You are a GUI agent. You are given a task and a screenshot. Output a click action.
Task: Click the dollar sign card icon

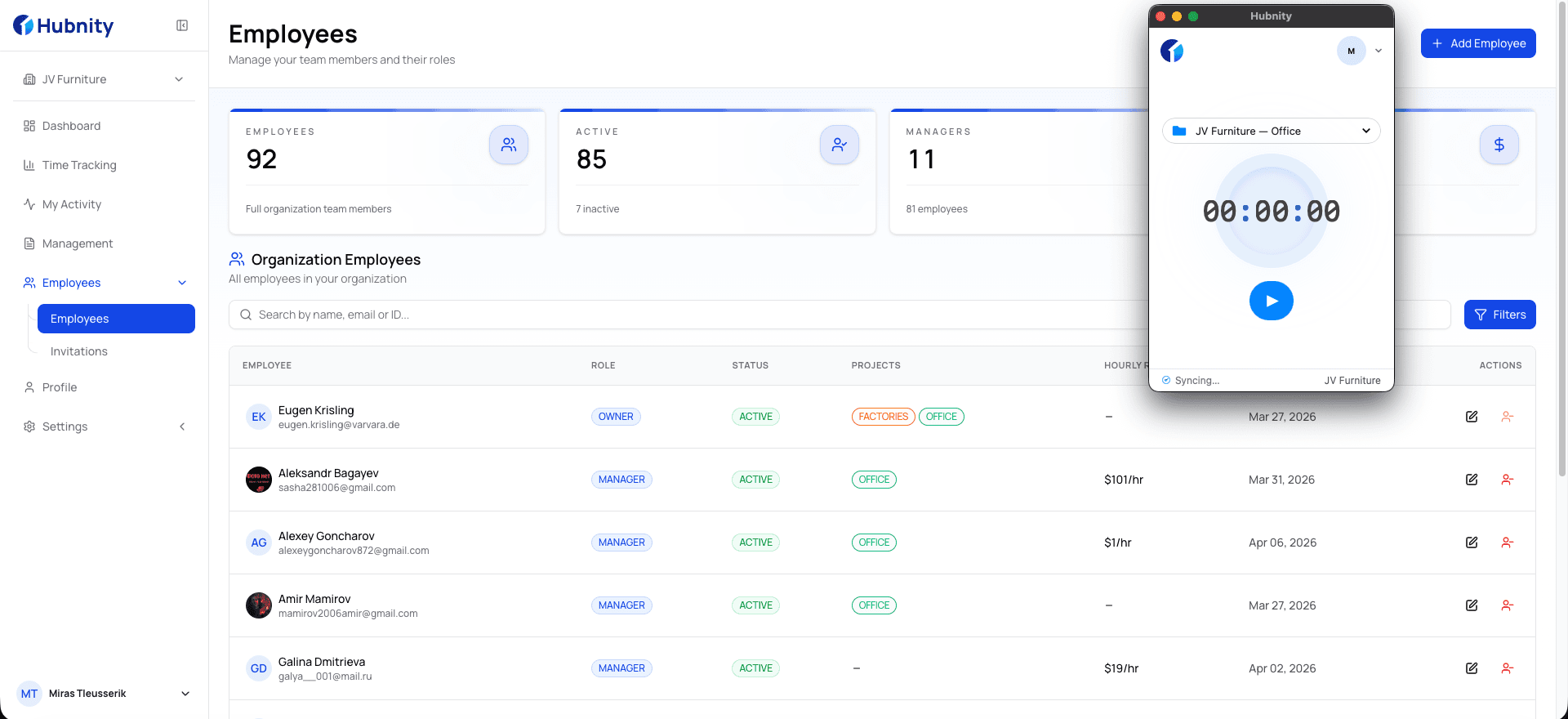pos(1499,145)
